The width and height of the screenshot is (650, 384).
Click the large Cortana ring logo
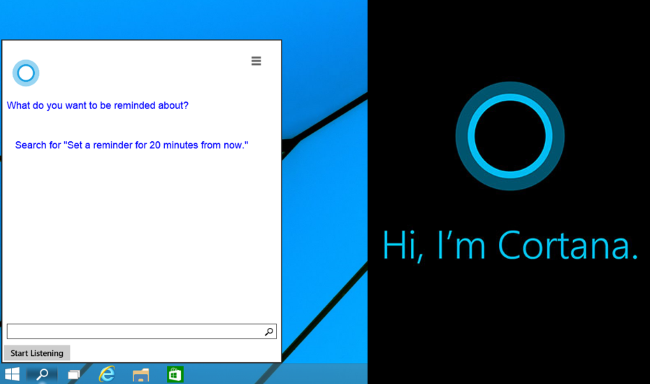(x=510, y=136)
